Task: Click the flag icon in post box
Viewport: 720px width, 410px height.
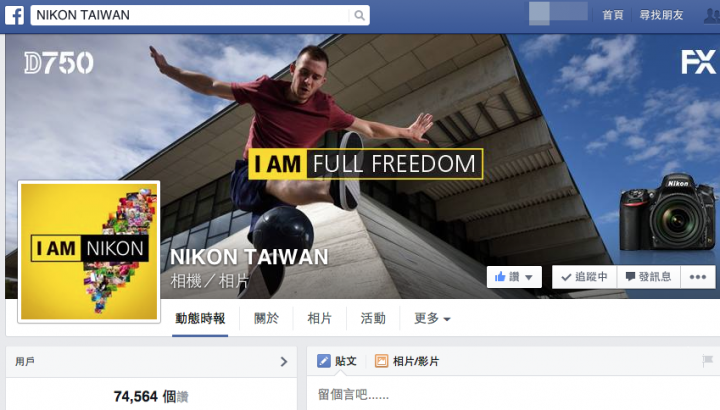Action: (708, 360)
